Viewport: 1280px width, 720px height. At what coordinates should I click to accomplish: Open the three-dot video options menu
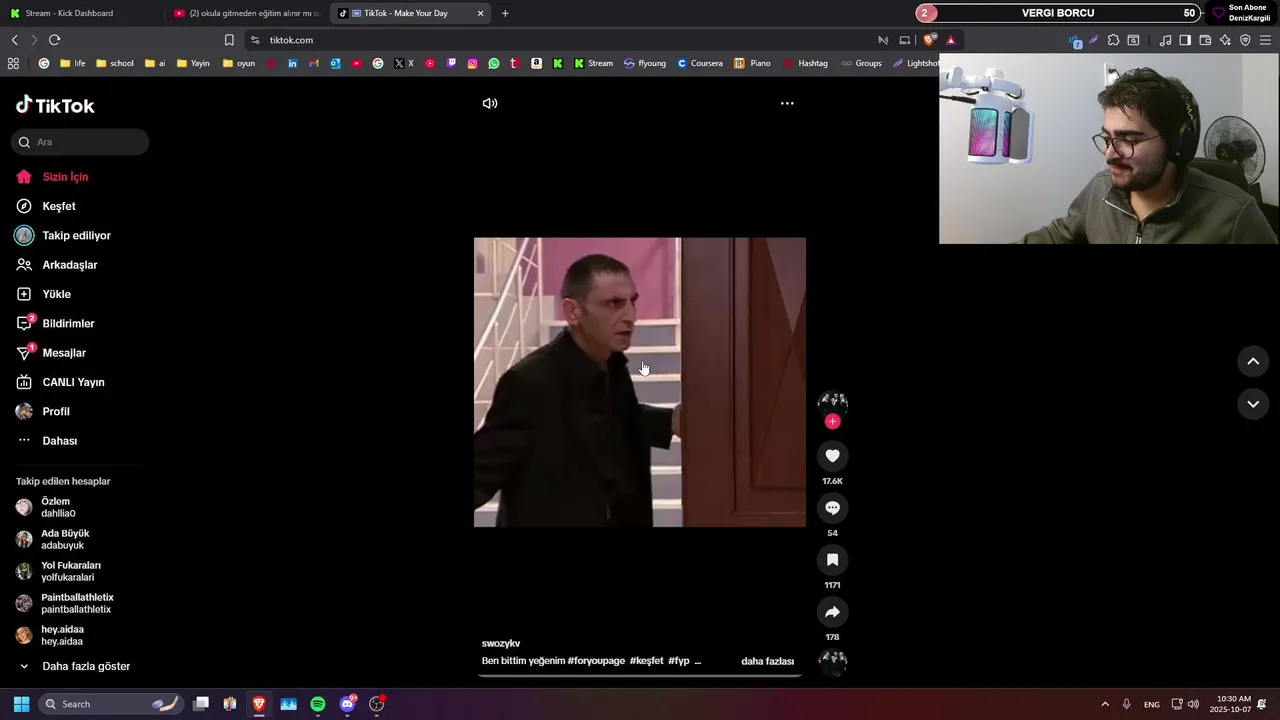(x=787, y=103)
